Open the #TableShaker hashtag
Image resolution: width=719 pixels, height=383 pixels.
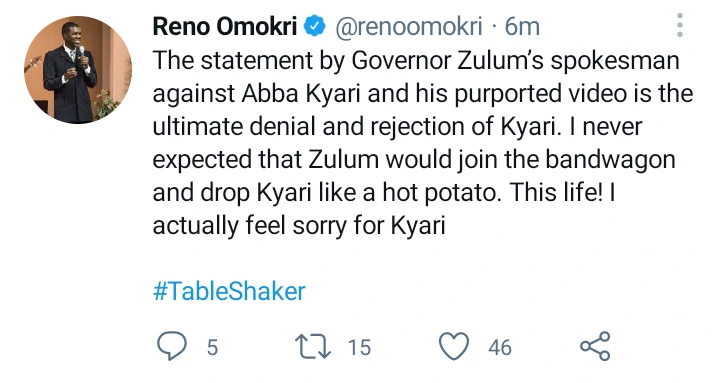(229, 291)
